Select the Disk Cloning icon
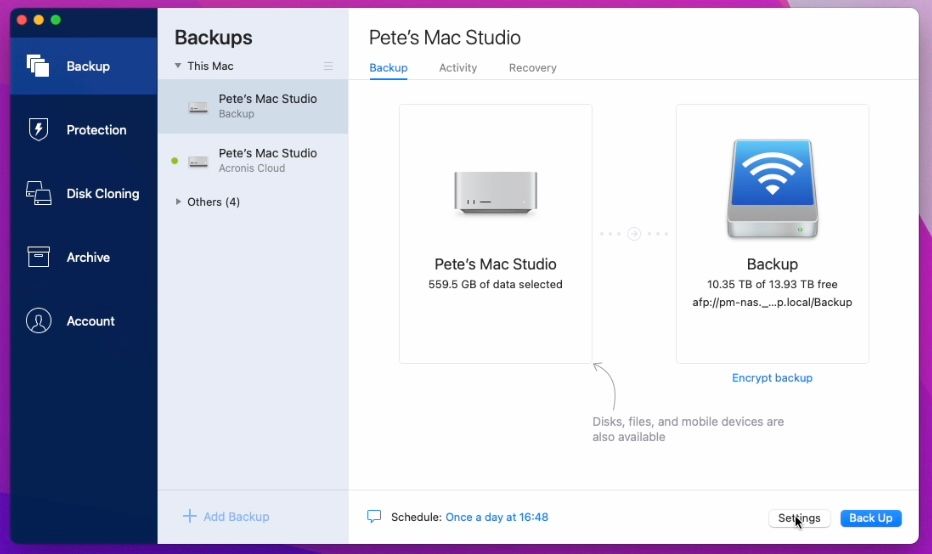 (39, 193)
